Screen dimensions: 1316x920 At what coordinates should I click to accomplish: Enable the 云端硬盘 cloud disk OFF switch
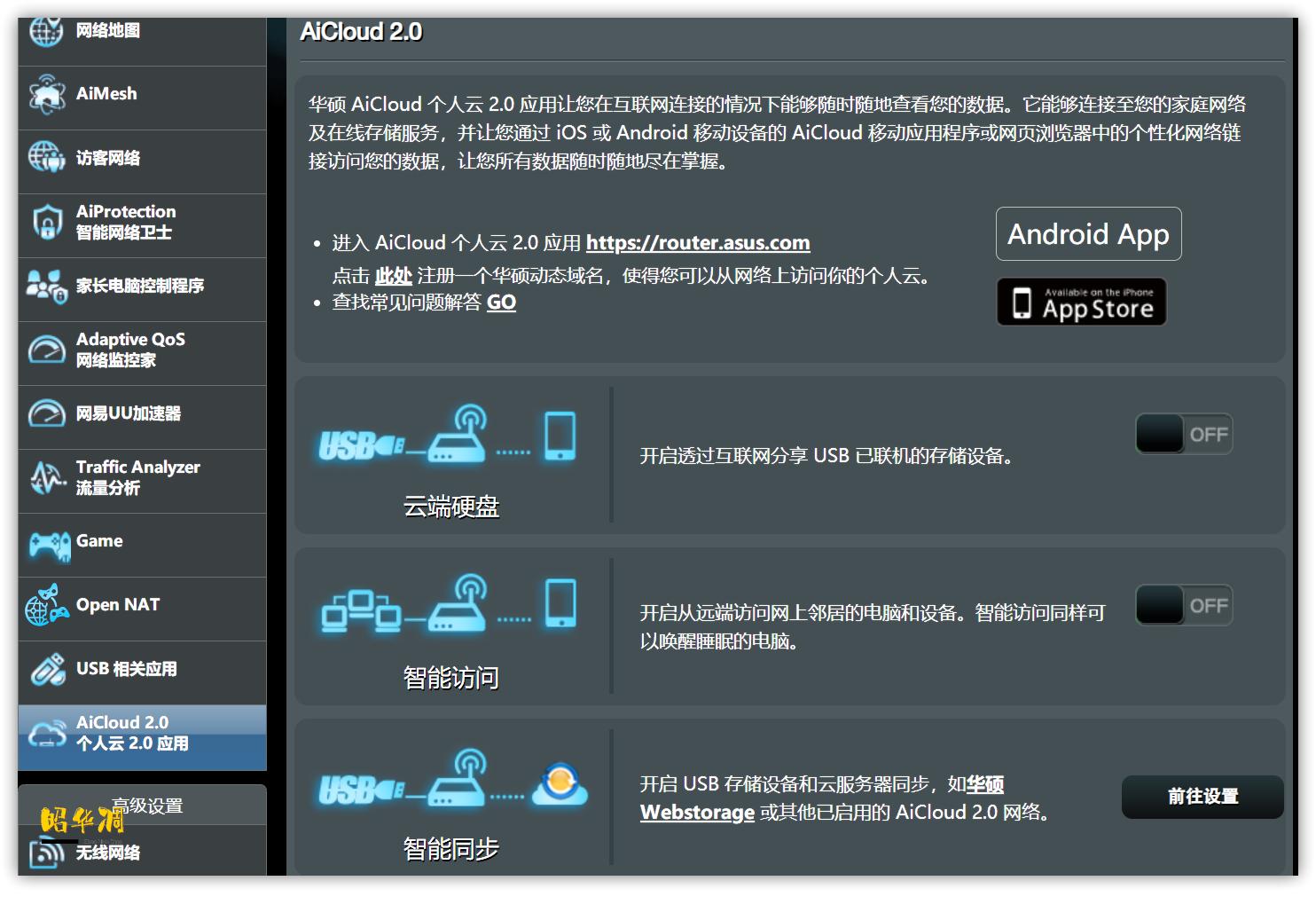click(x=1184, y=434)
